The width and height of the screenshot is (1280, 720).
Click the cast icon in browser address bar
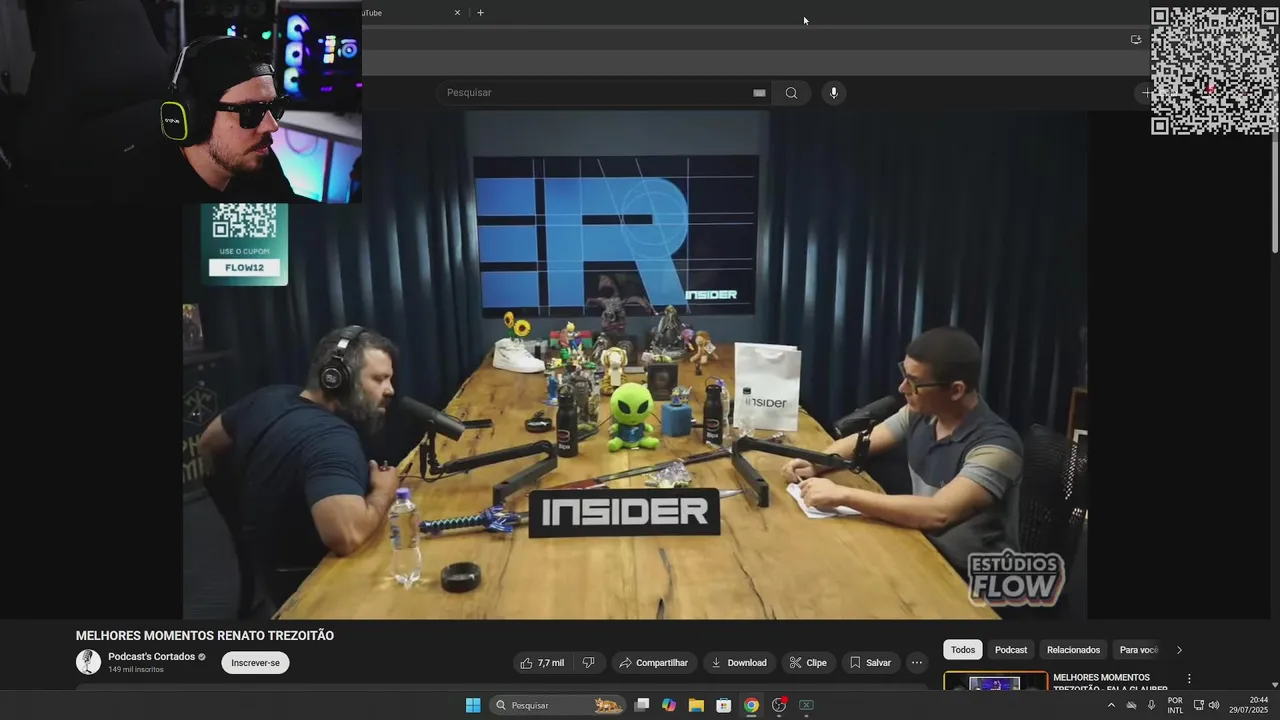(1136, 40)
